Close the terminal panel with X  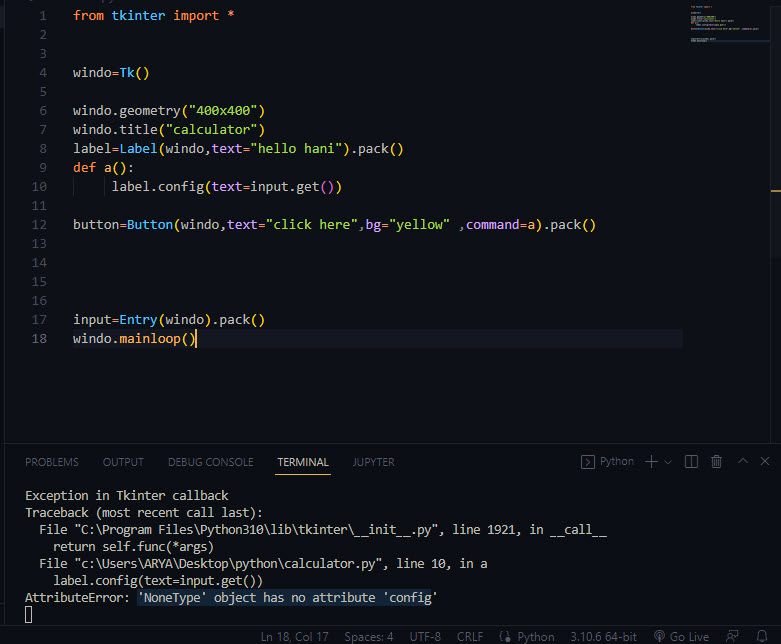765,462
